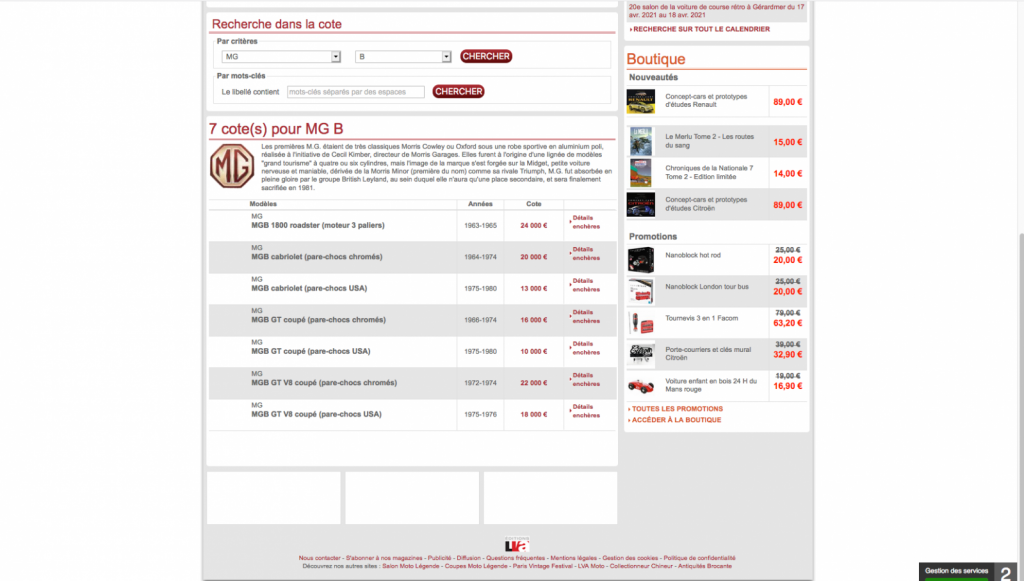Image resolution: width=1024 pixels, height=581 pixels.
Task: Open Détails enchères for MGB cabriolet pare-chocs USA
Action: click(586, 285)
